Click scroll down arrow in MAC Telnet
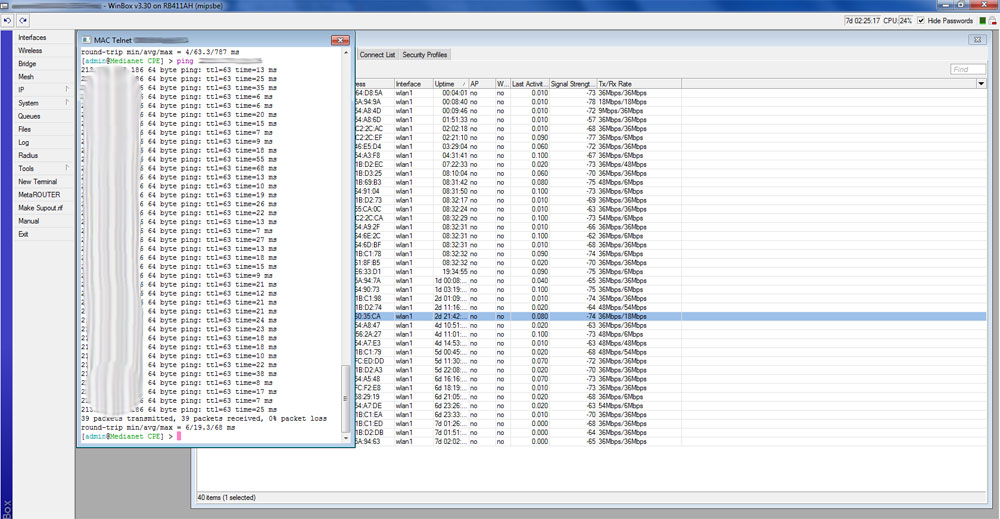 [x=346, y=438]
